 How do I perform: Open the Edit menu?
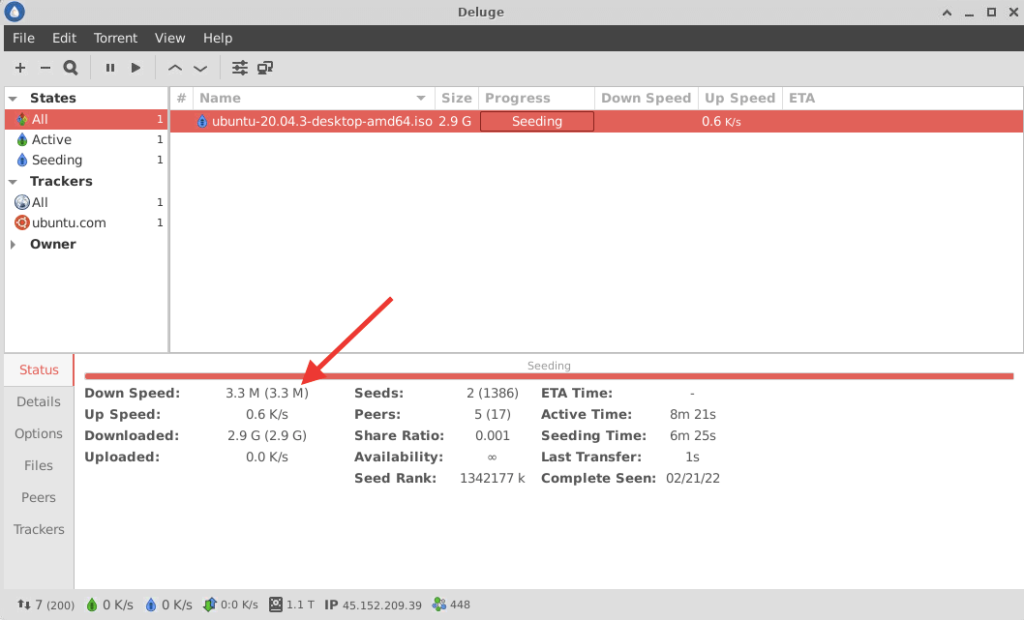64,38
